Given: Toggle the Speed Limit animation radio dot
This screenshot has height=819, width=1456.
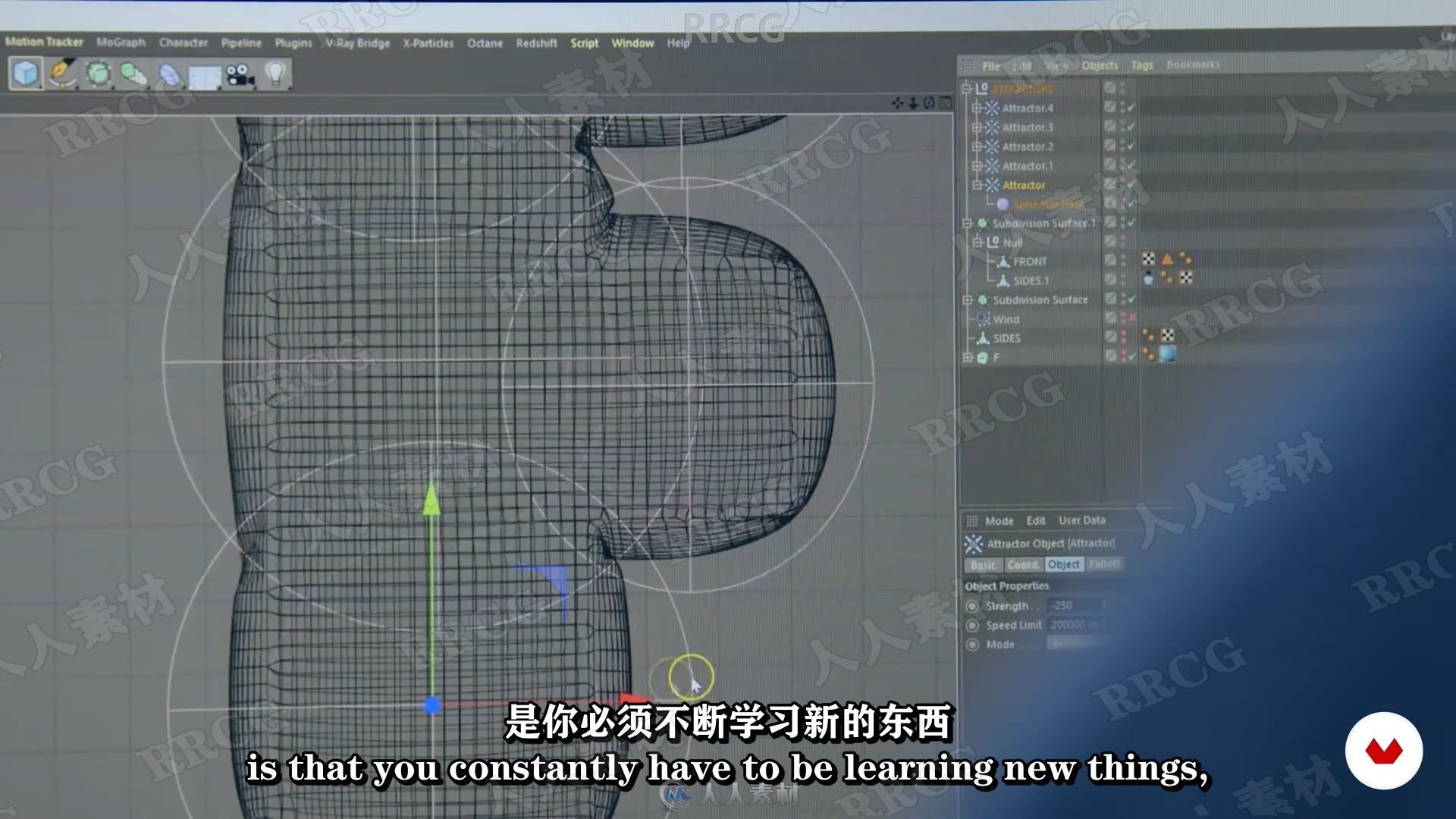Looking at the screenshot, I should (972, 626).
